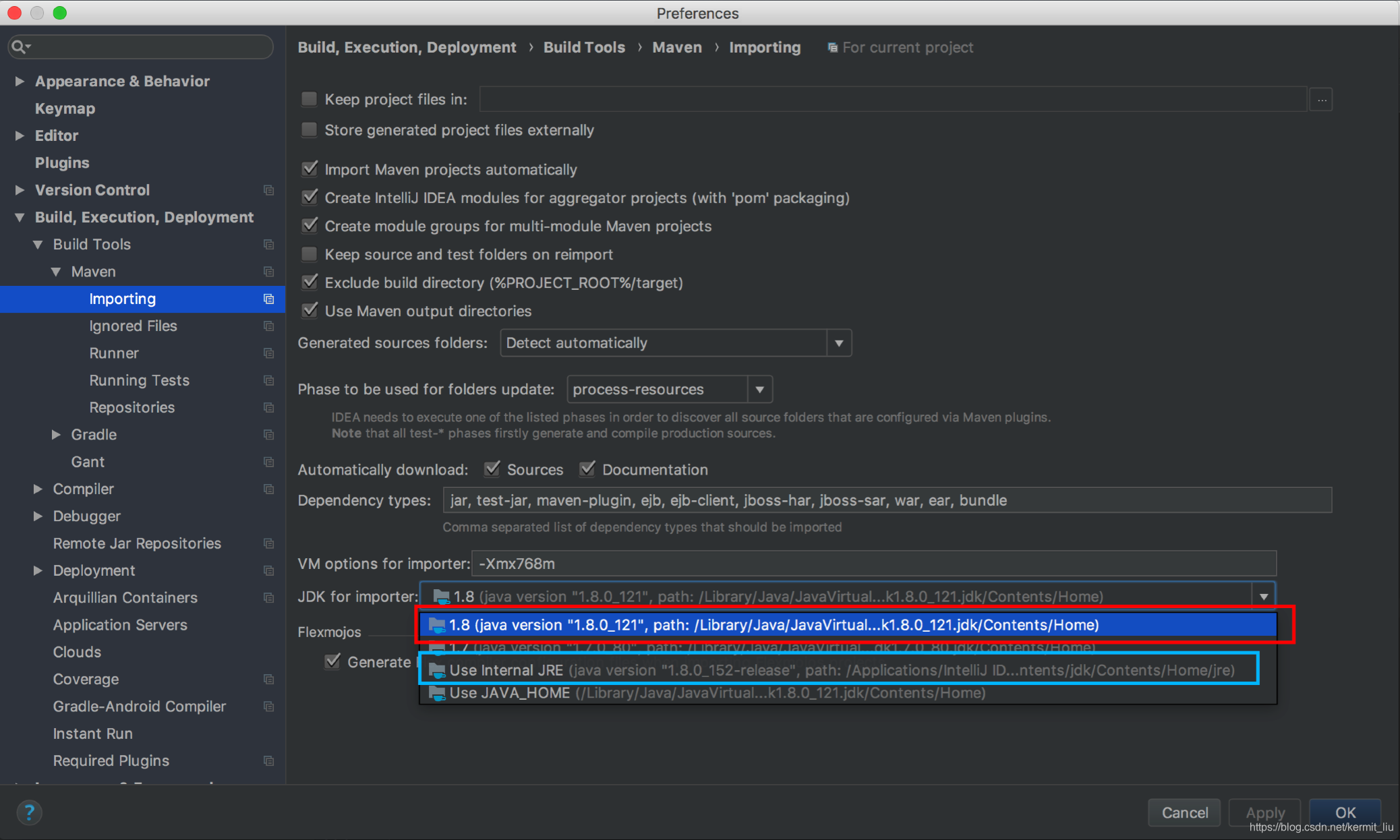Open Plugins settings page

point(62,163)
